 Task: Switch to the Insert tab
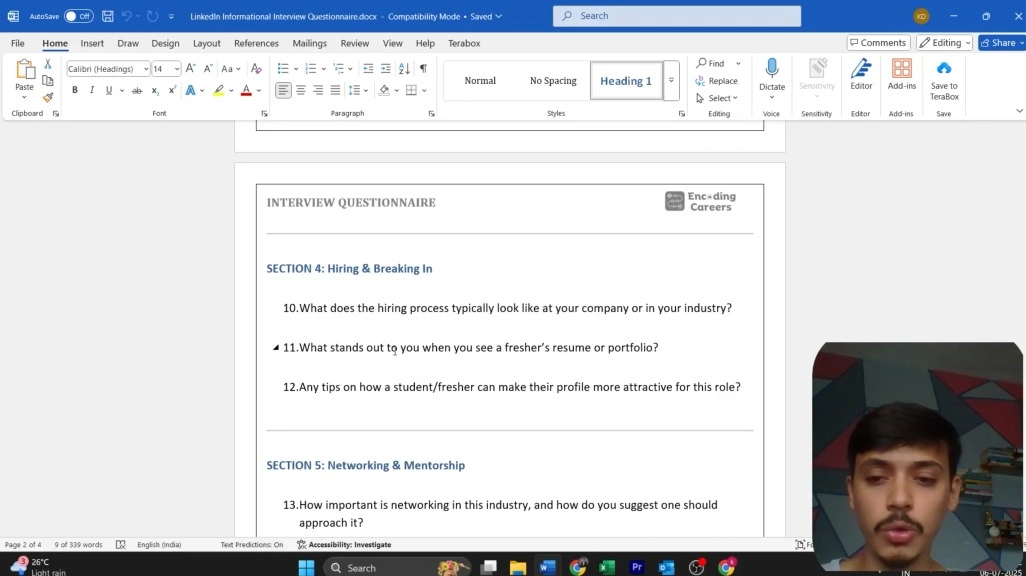click(92, 43)
